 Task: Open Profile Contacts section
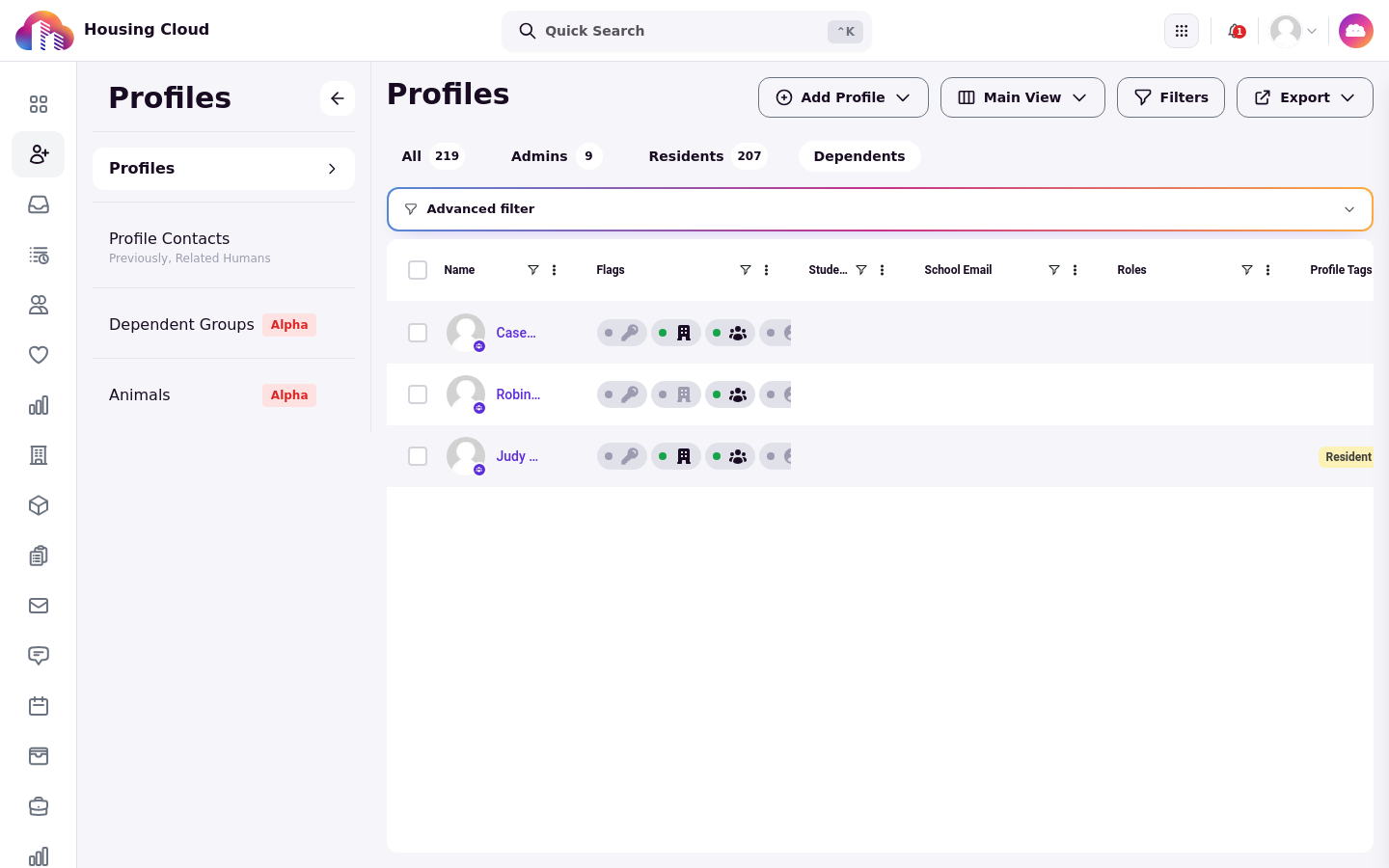coord(224,246)
